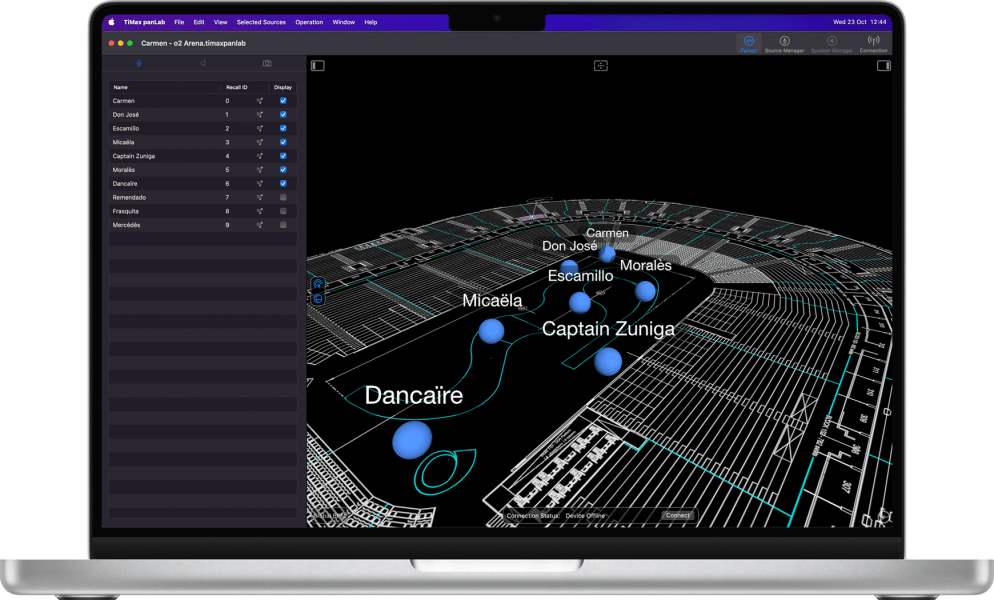Open the Operation menu
994x600 pixels.
pyautogui.click(x=309, y=21)
